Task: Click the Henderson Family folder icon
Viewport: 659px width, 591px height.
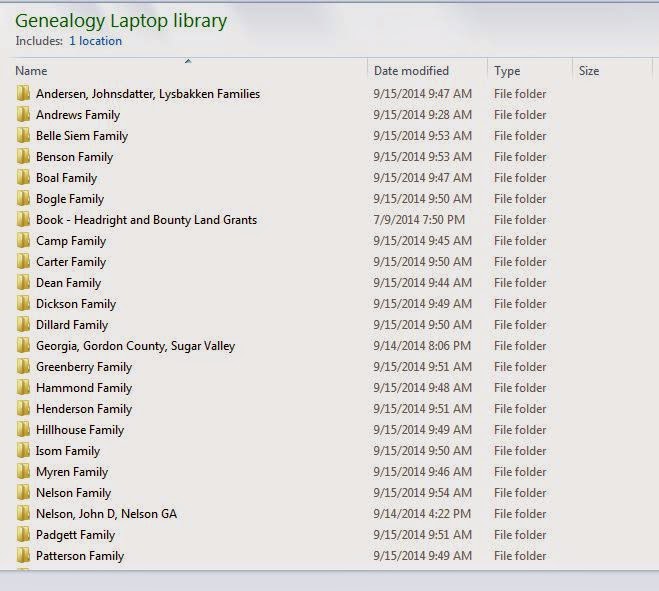Action: 24,409
